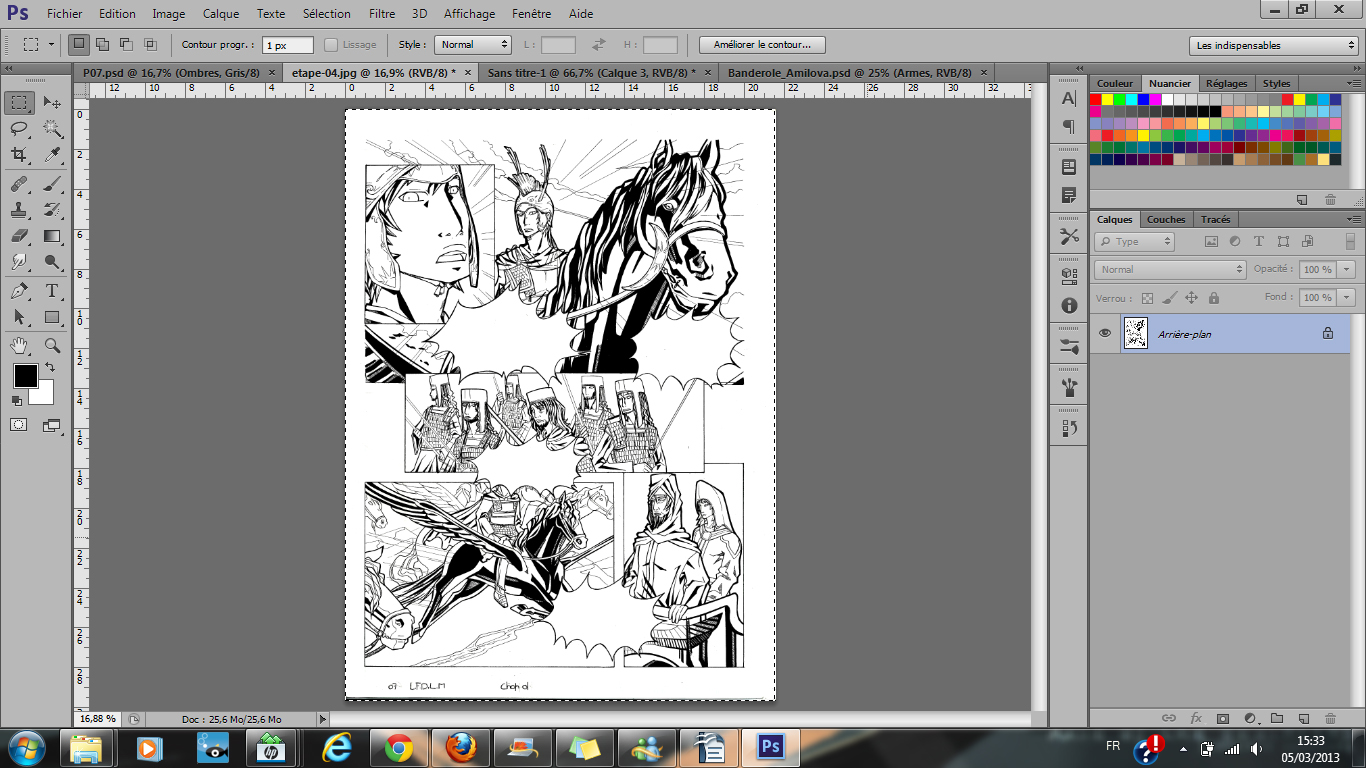Open the Info panel icon
The width and height of the screenshot is (1366, 768).
click(x=1069, y=306)
